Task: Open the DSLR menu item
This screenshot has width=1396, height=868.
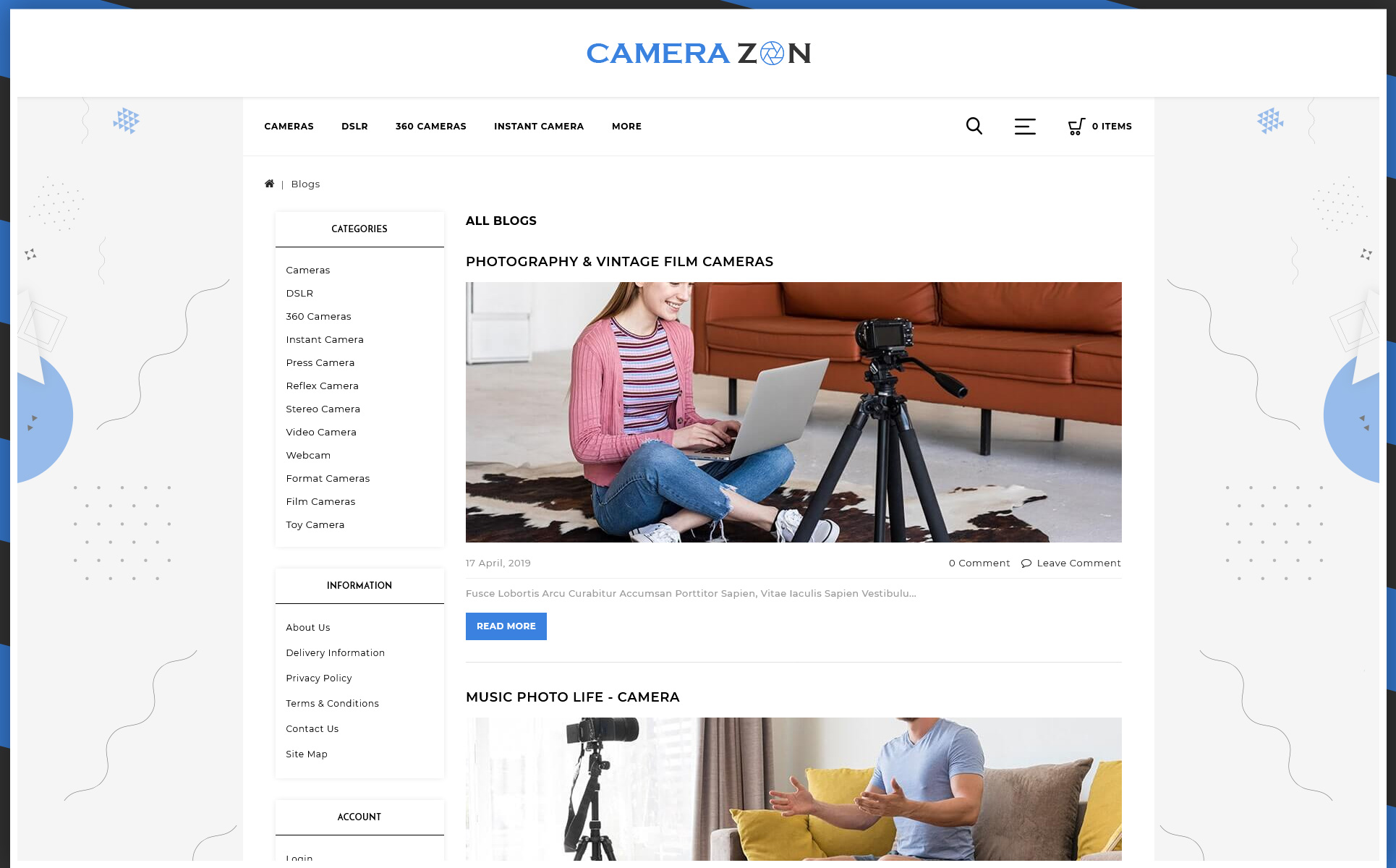Action: (x=354, y=127)
